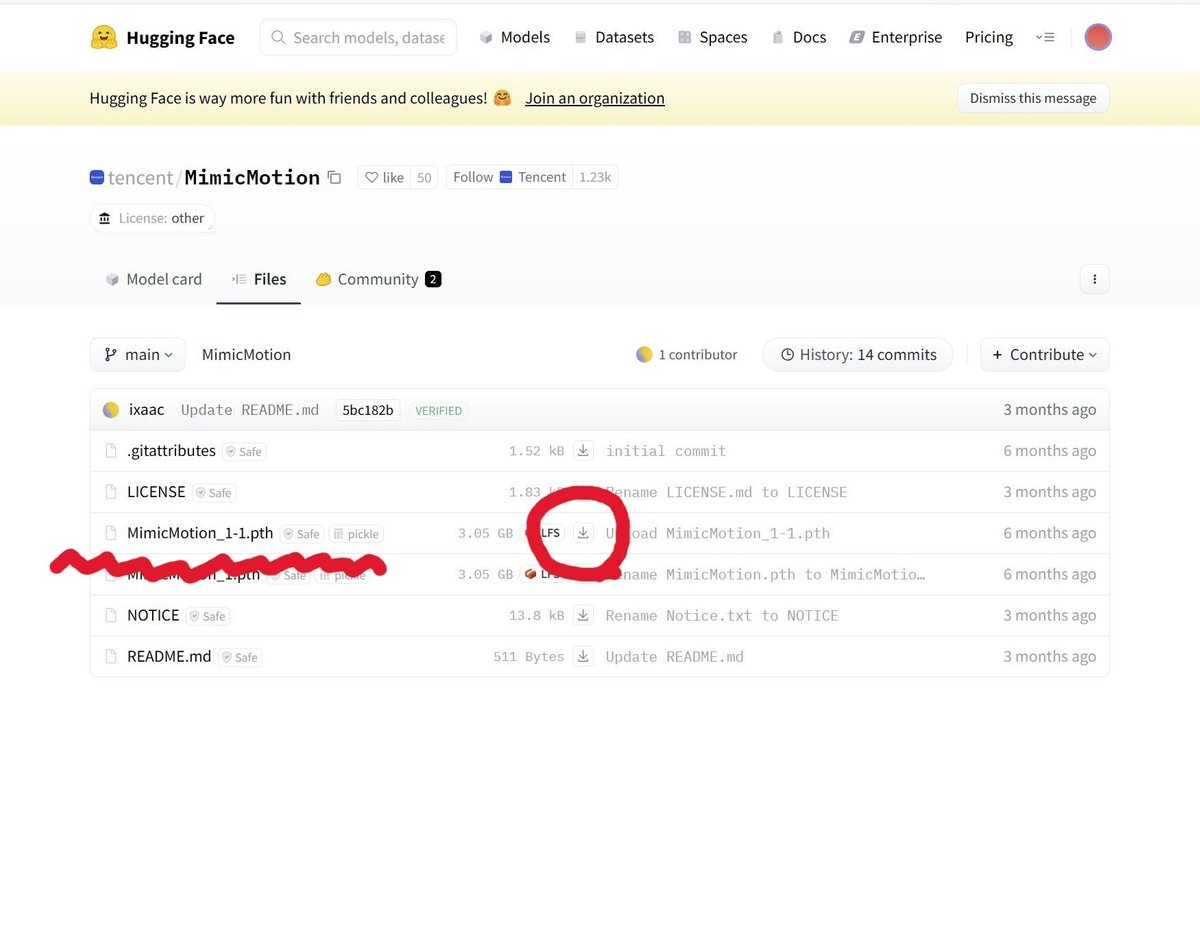View the 50 likes count
Screen dimensions: 1200x925
[424, 177]
